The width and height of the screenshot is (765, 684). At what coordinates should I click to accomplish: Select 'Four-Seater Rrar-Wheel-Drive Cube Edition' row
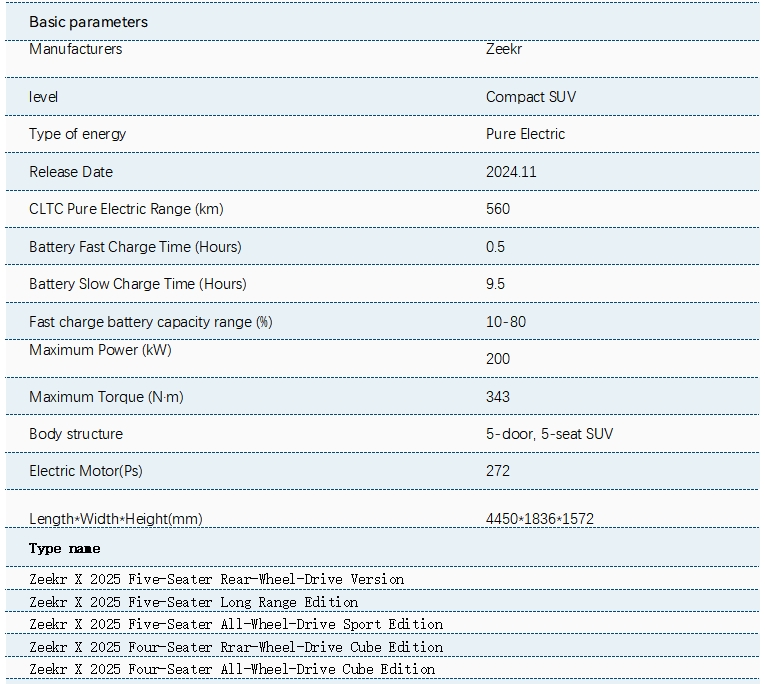tap(382, 646)
